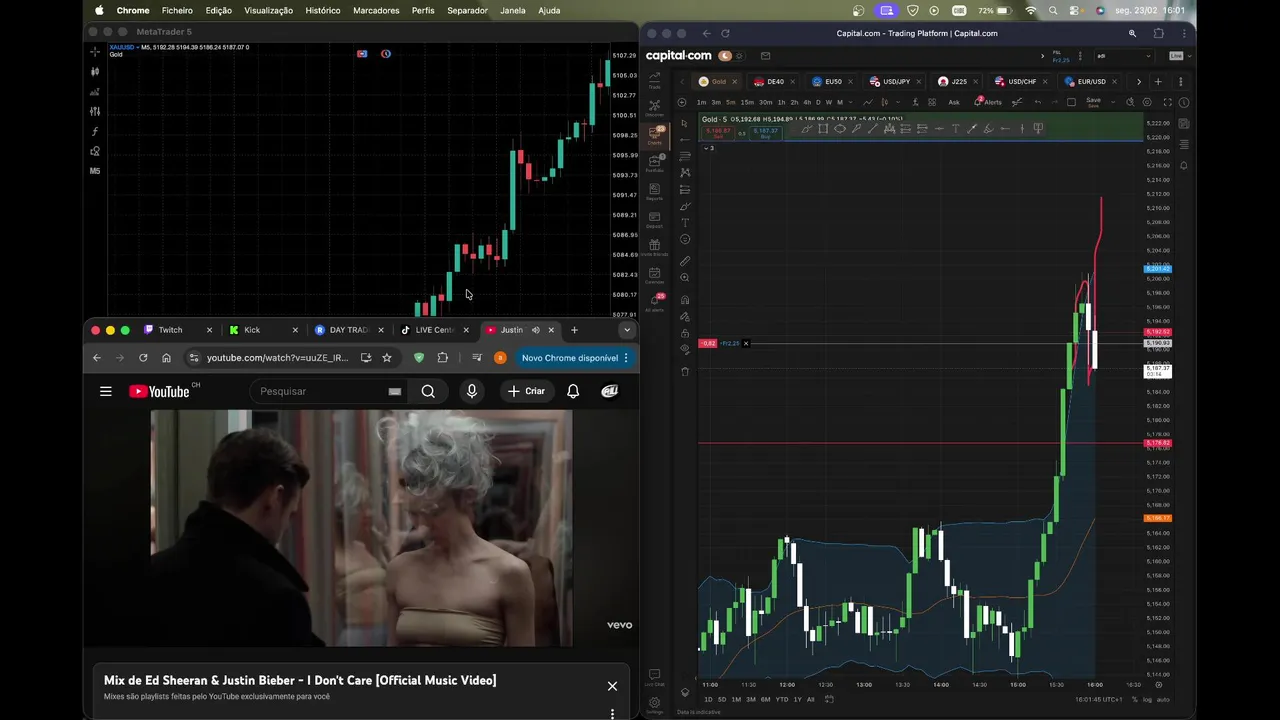The image size is (1280, 720).
Task: Toggle fullscreen chart mode
Action: 1168,102
